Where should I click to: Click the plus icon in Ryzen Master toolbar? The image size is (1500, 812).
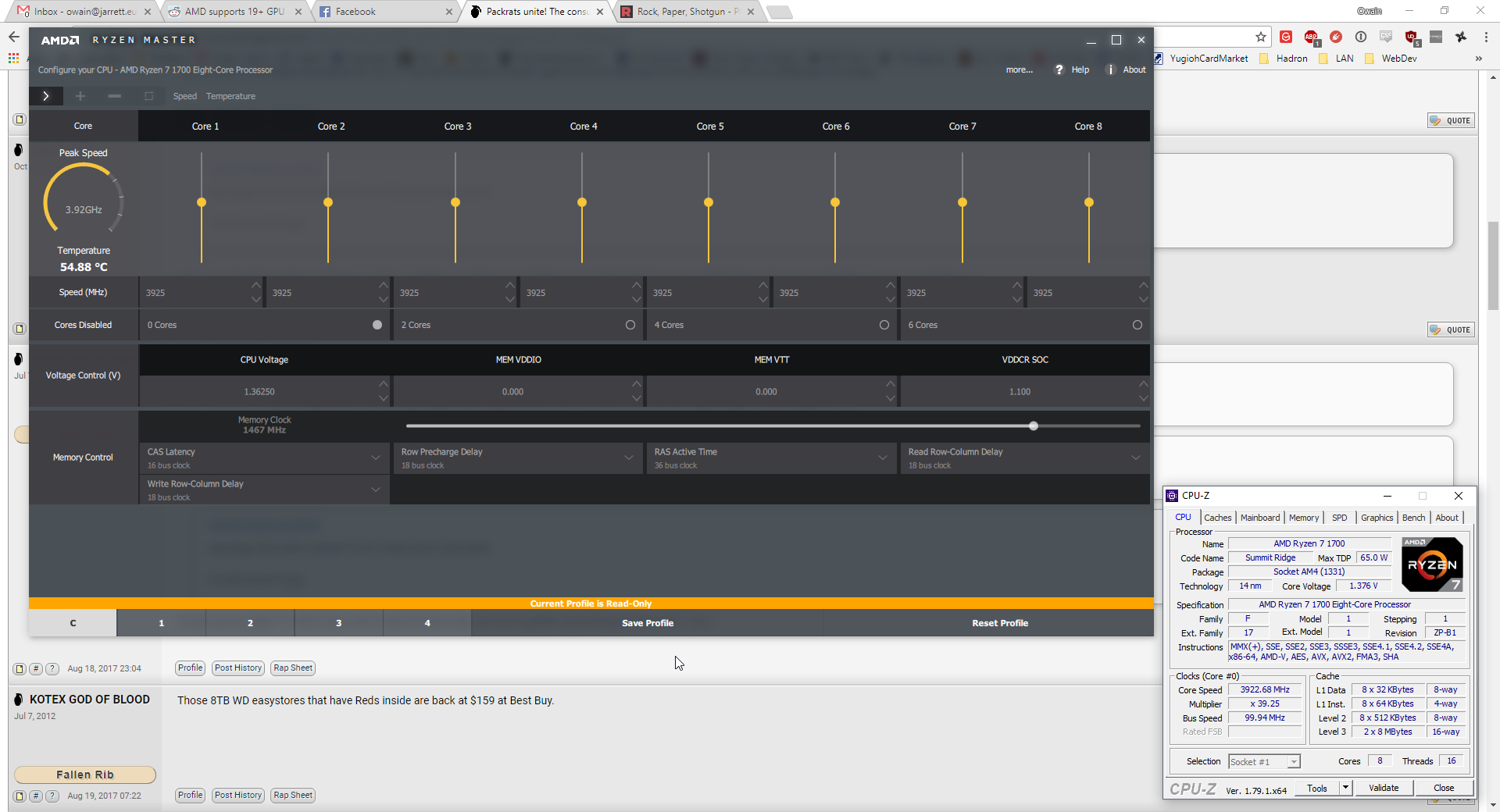tap(80, 96)
